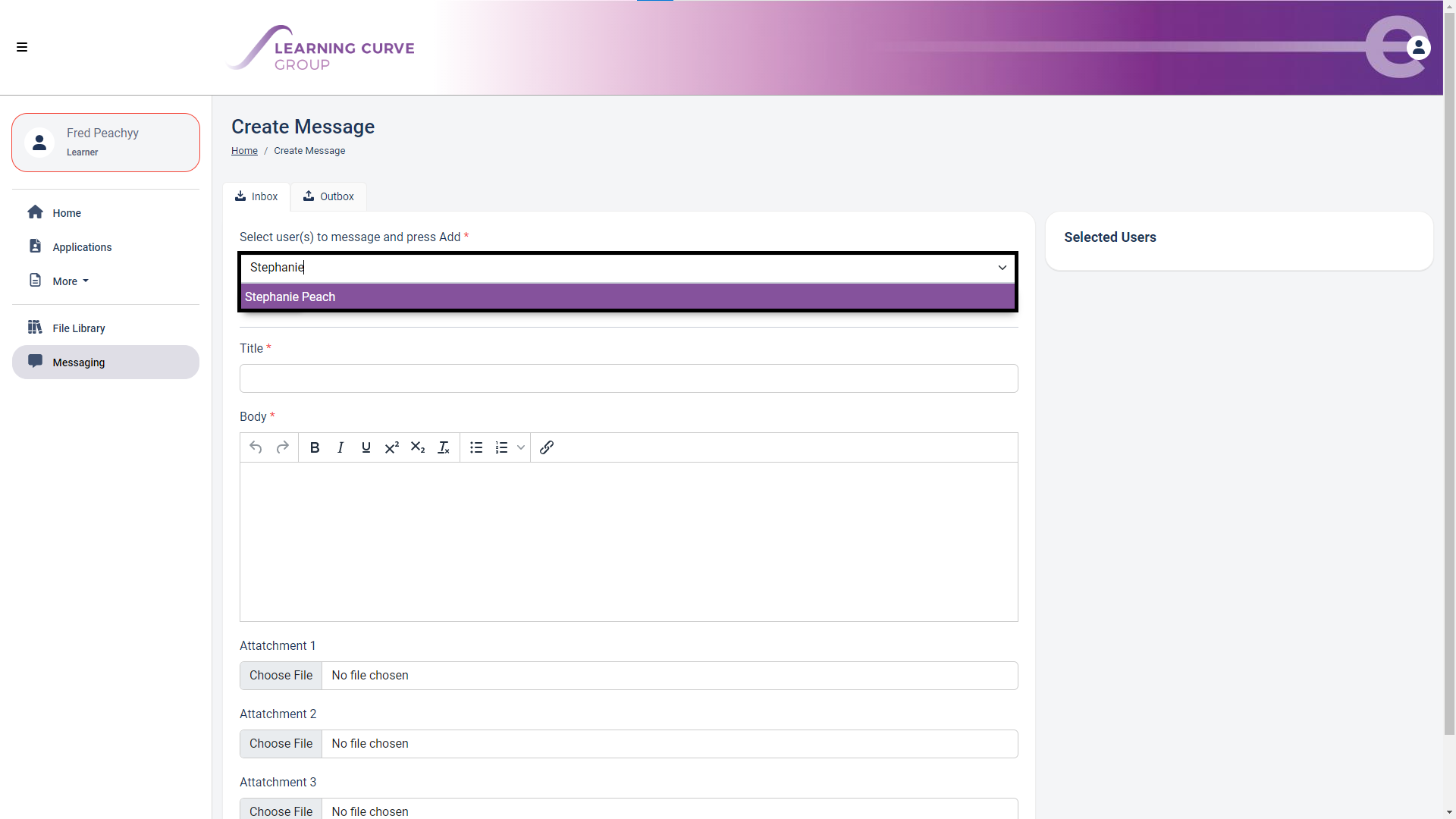Click the File Library books icon
The height and width of the screenshot is (819, 1456).
click(35, 327)
